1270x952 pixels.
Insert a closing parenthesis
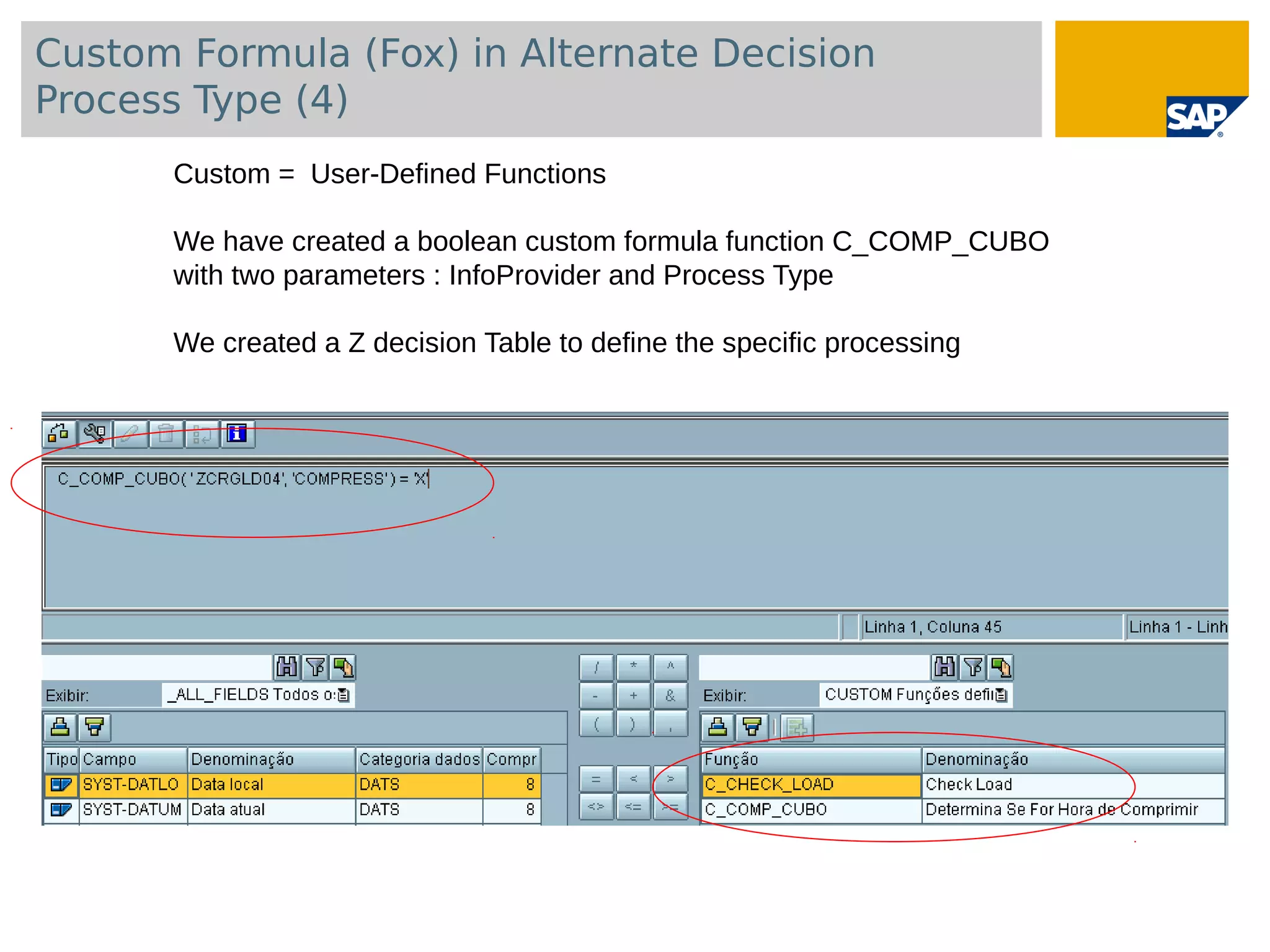point(634,724)
